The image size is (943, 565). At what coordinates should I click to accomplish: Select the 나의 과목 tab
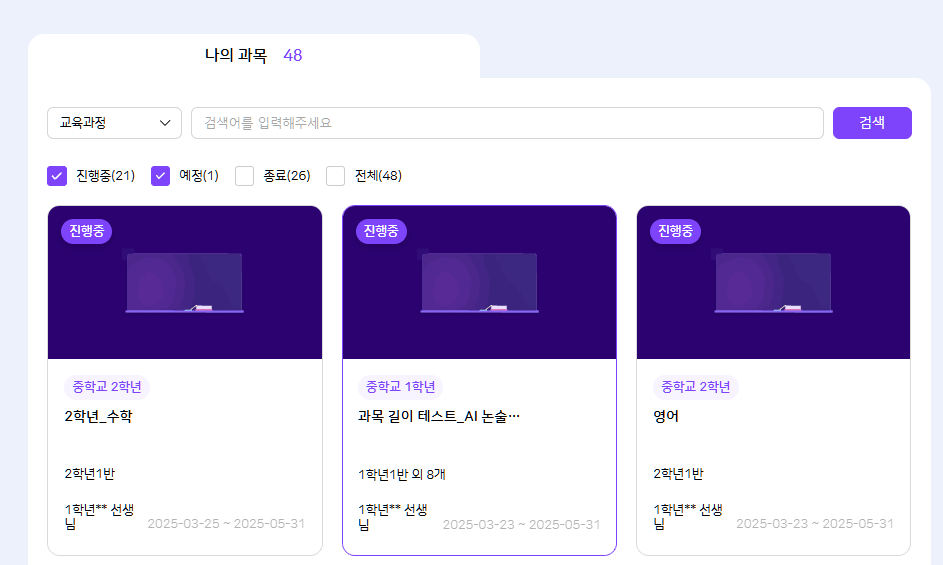pyautogui.click(x=236, y=56)
